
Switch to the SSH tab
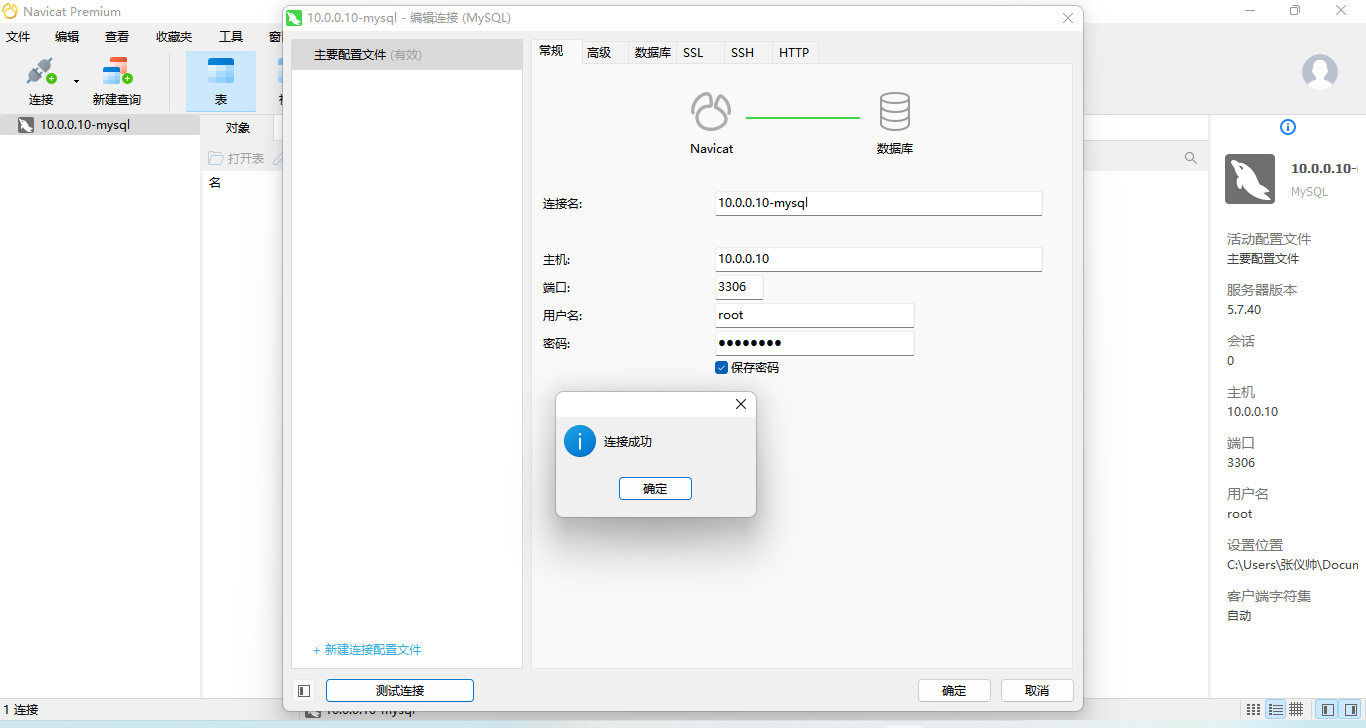coord(742,52)
